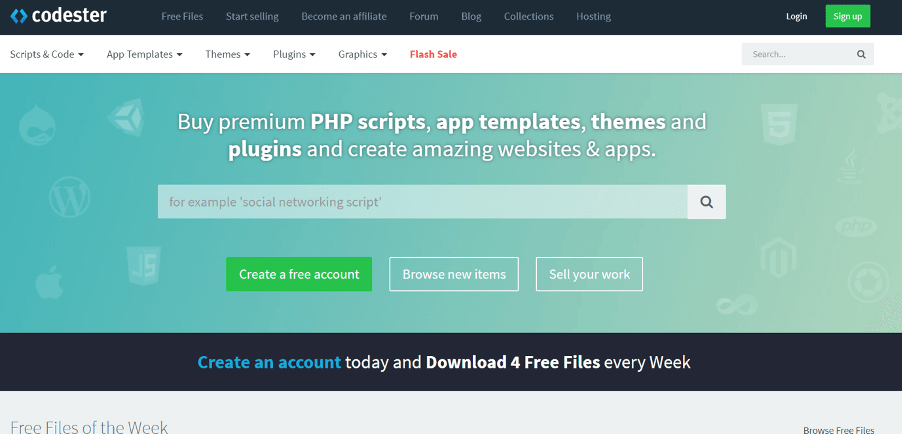Visit the Forum page

424,17
